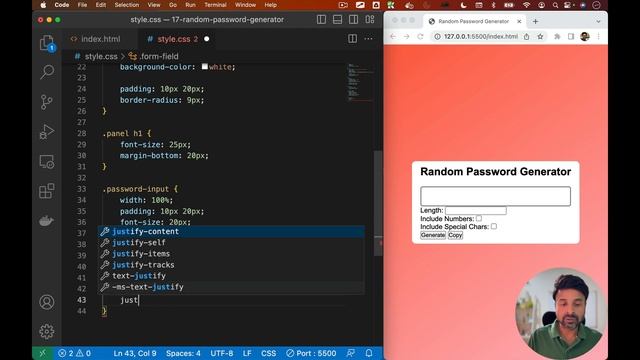The height and width of the screenshot is (360, 640).
Task: Open Source Control view
Action: coord(47,102)
